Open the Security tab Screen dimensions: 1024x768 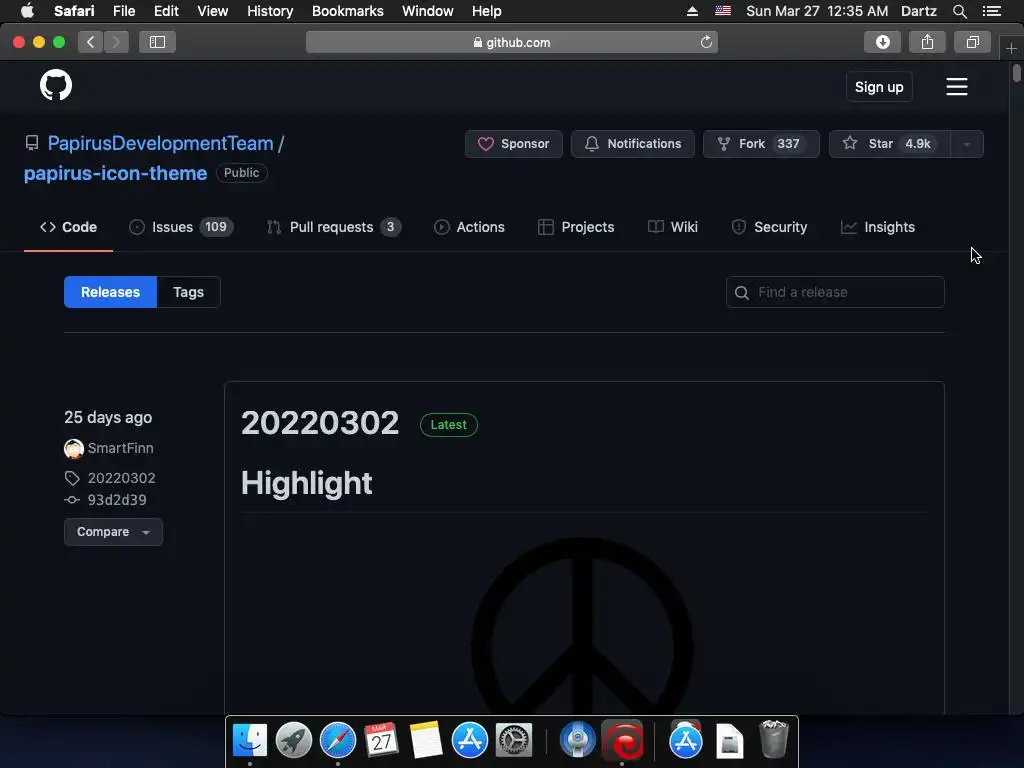pos(769,227)
